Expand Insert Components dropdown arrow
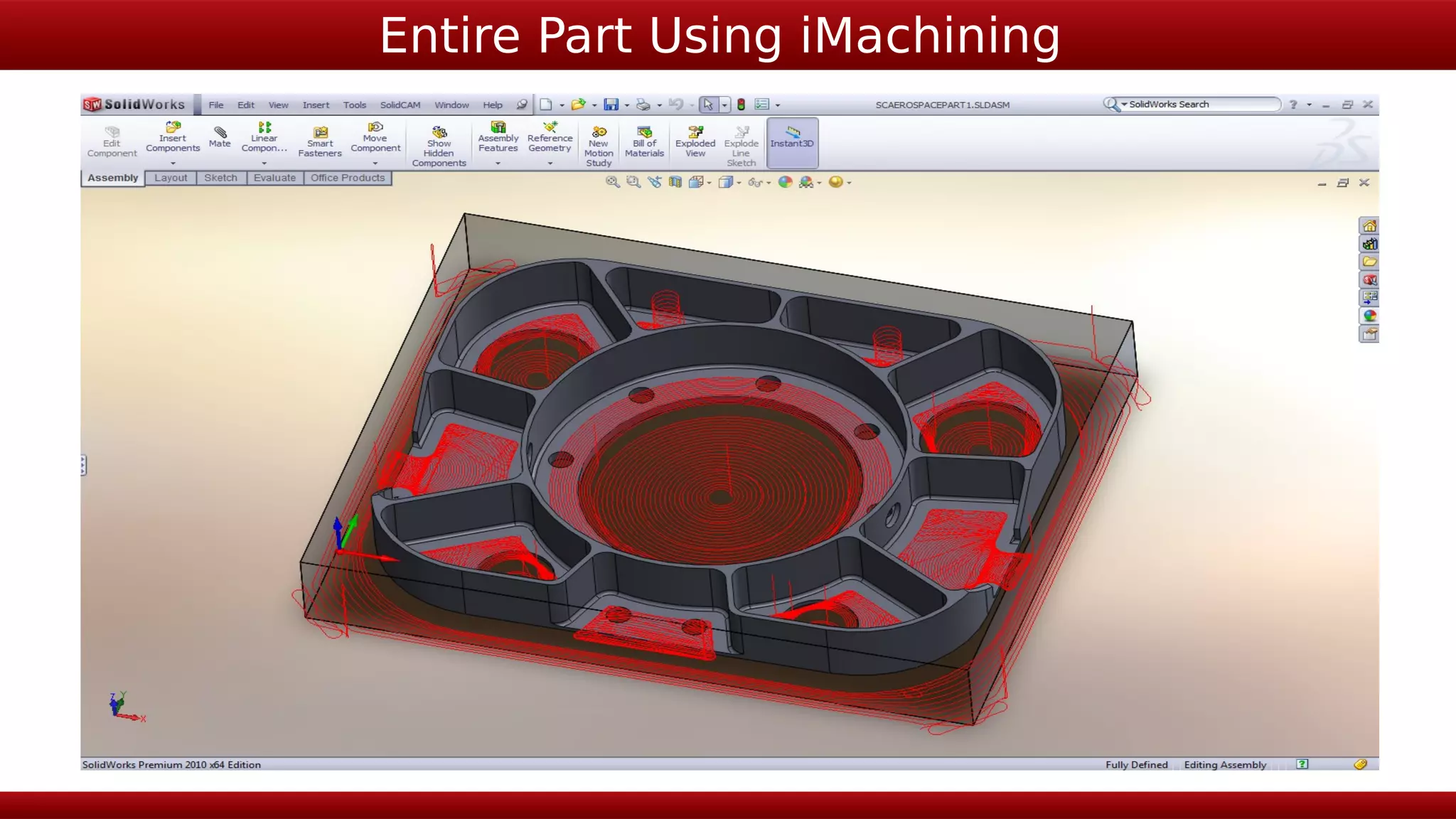Image resolution: width=1456 pixels, height=819 pixels. (173, 164)
